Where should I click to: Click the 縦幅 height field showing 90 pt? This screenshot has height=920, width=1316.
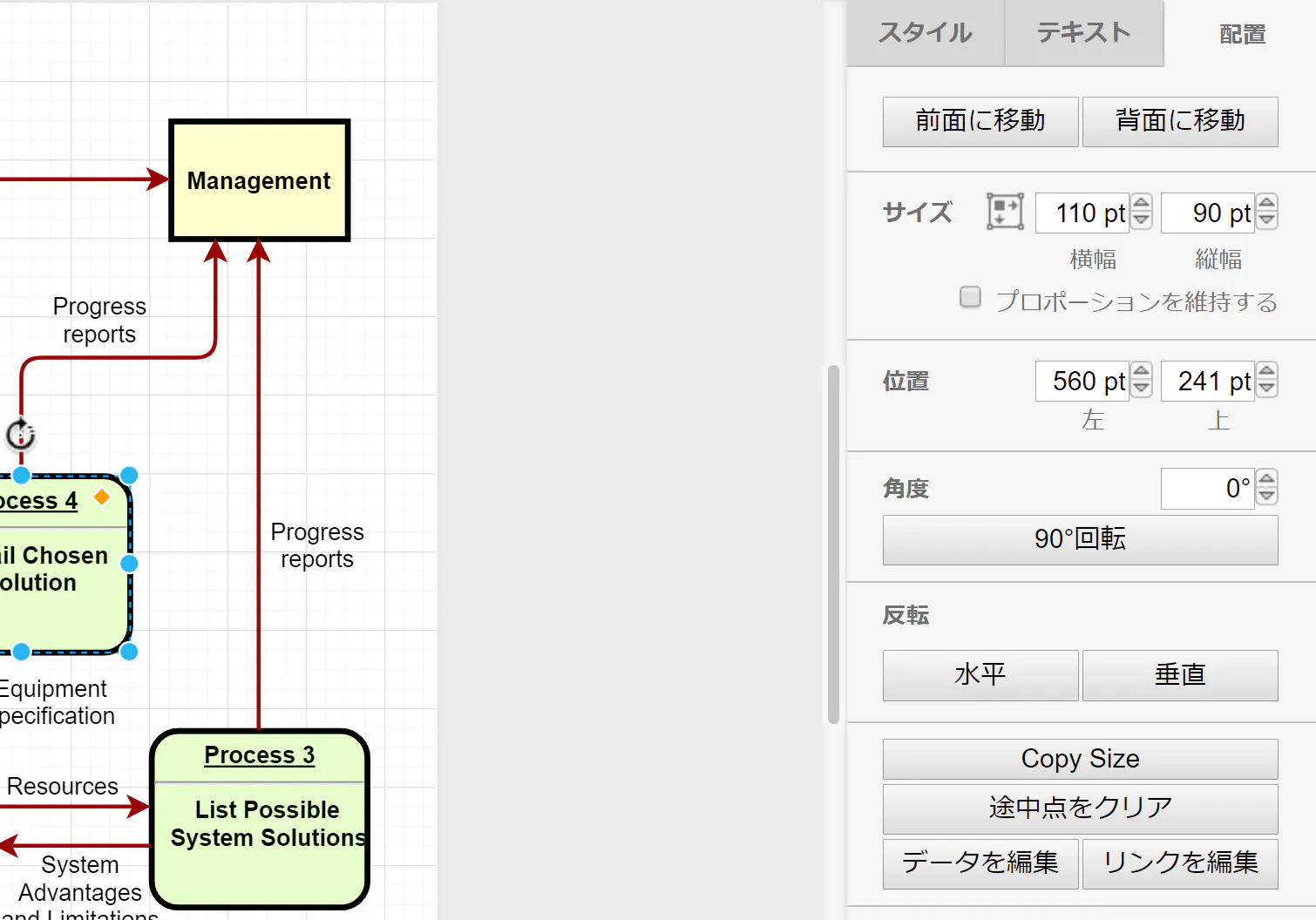point(1208,213)
